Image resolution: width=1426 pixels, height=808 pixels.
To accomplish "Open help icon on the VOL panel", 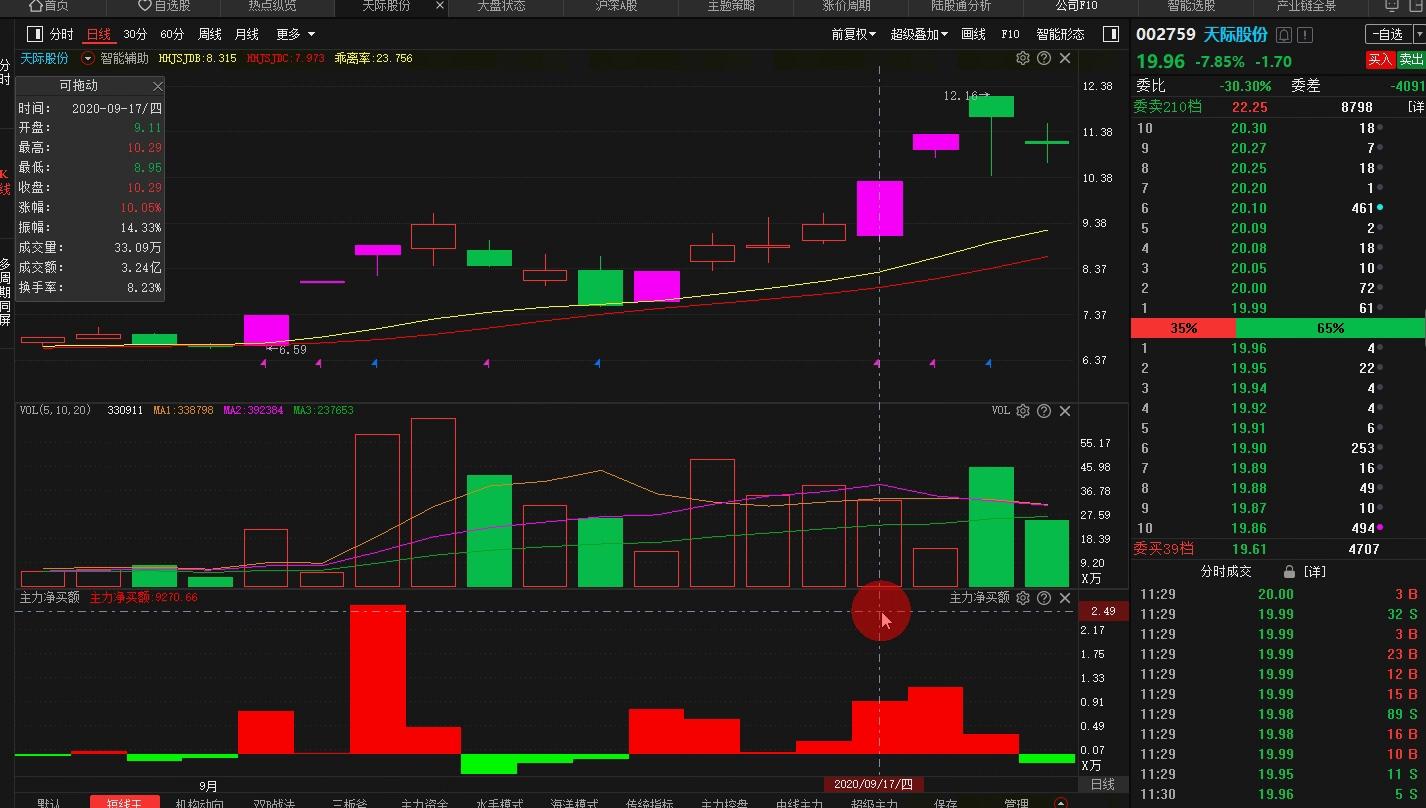I will click(x=1044, y=411).
